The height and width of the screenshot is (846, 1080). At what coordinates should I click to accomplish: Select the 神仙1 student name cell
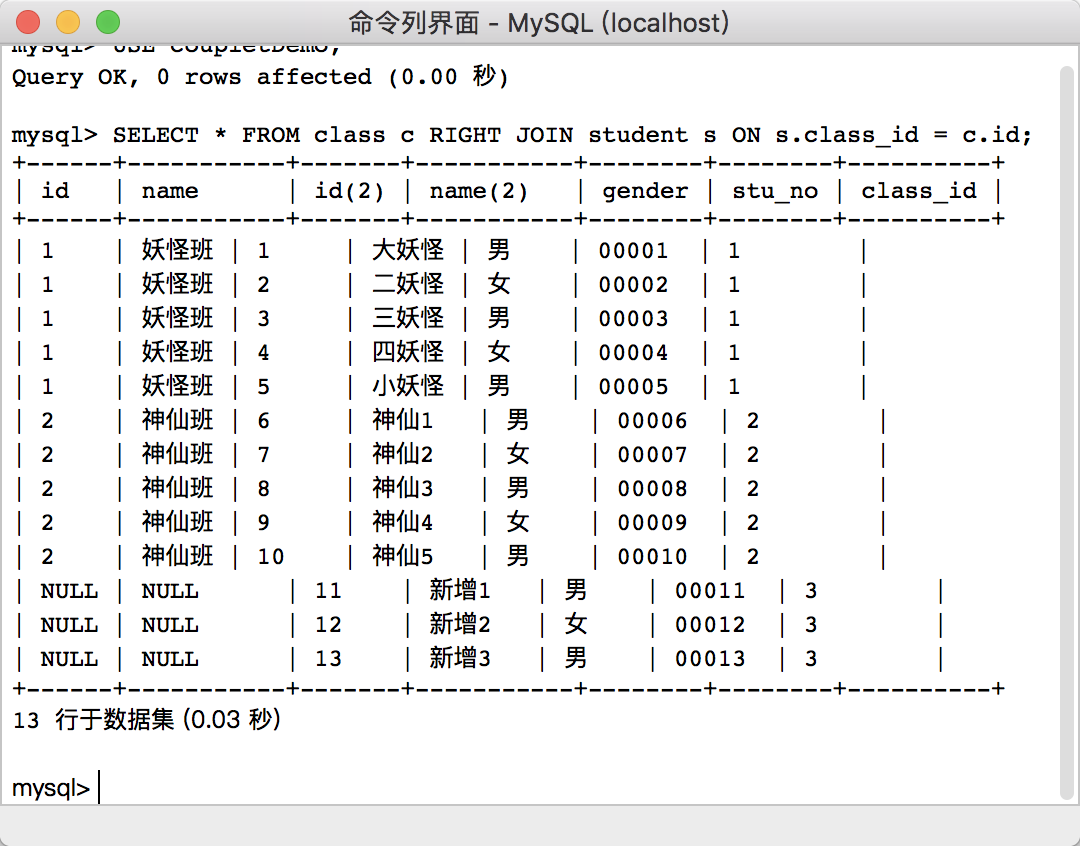403,421
